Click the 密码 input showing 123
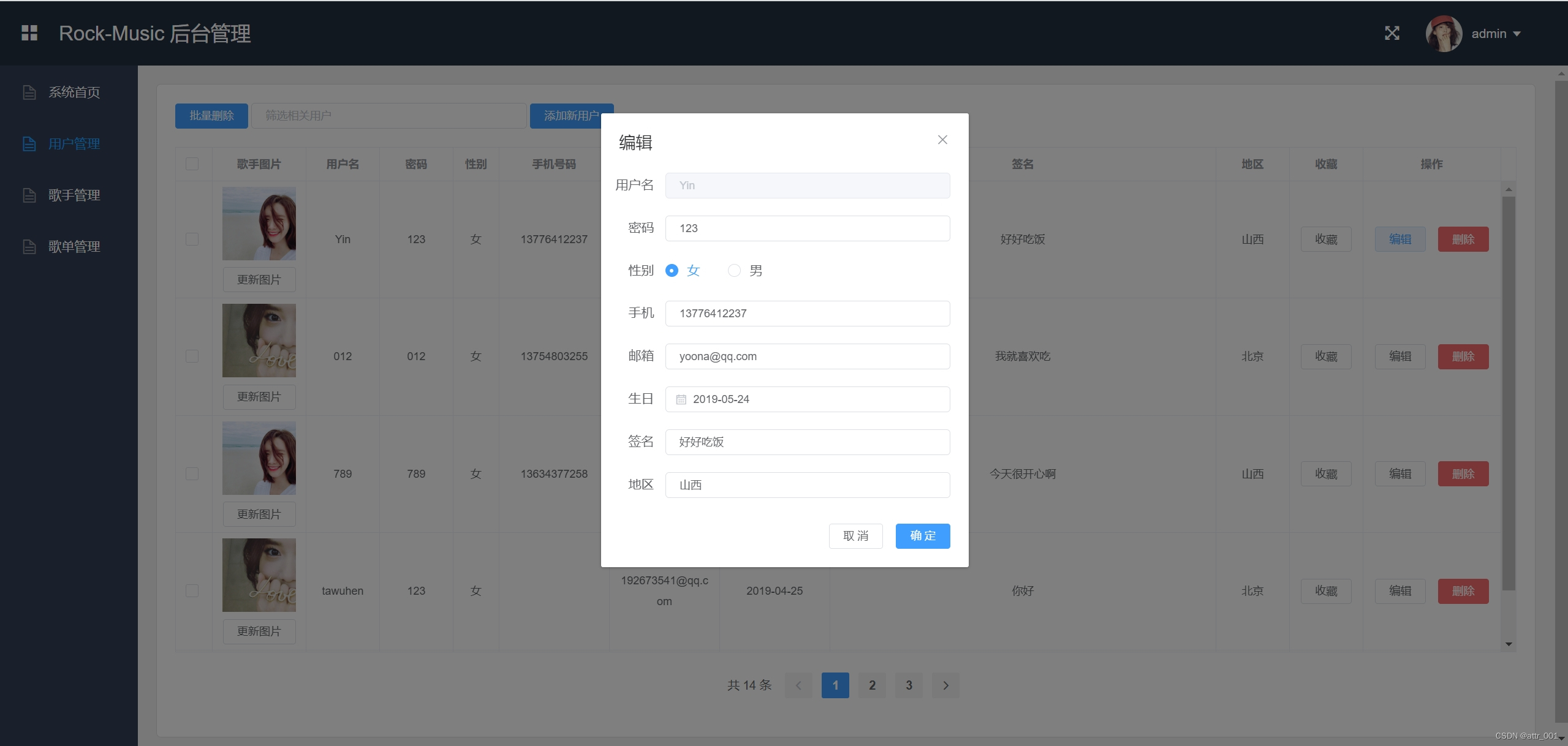The image size is (1568, 746). [x=806, y=228]
